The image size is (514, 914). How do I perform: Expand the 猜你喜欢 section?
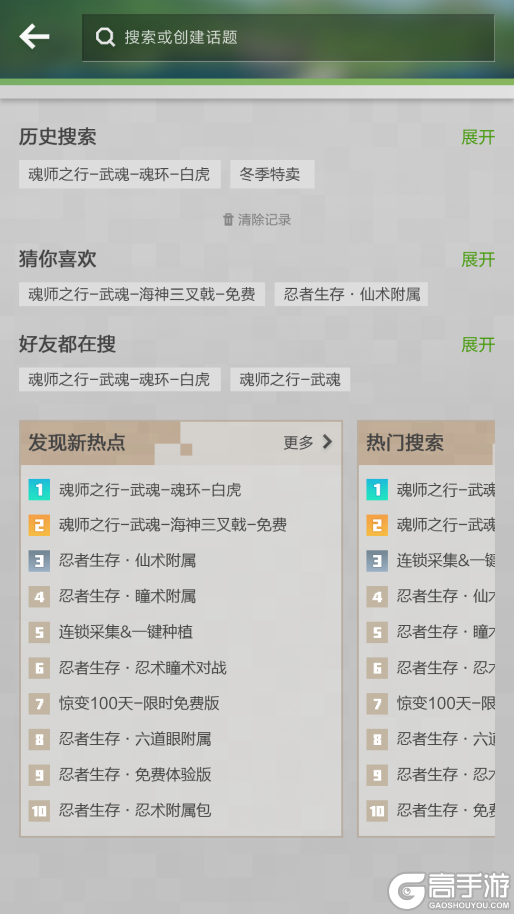478,259
